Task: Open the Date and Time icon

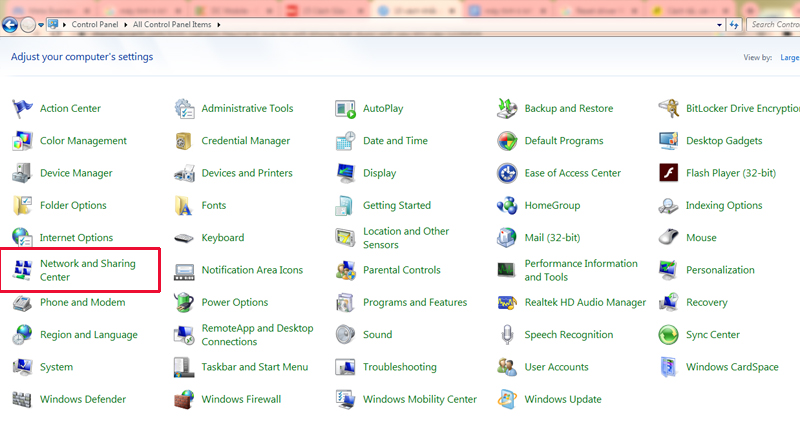Action: click(345, 141)
